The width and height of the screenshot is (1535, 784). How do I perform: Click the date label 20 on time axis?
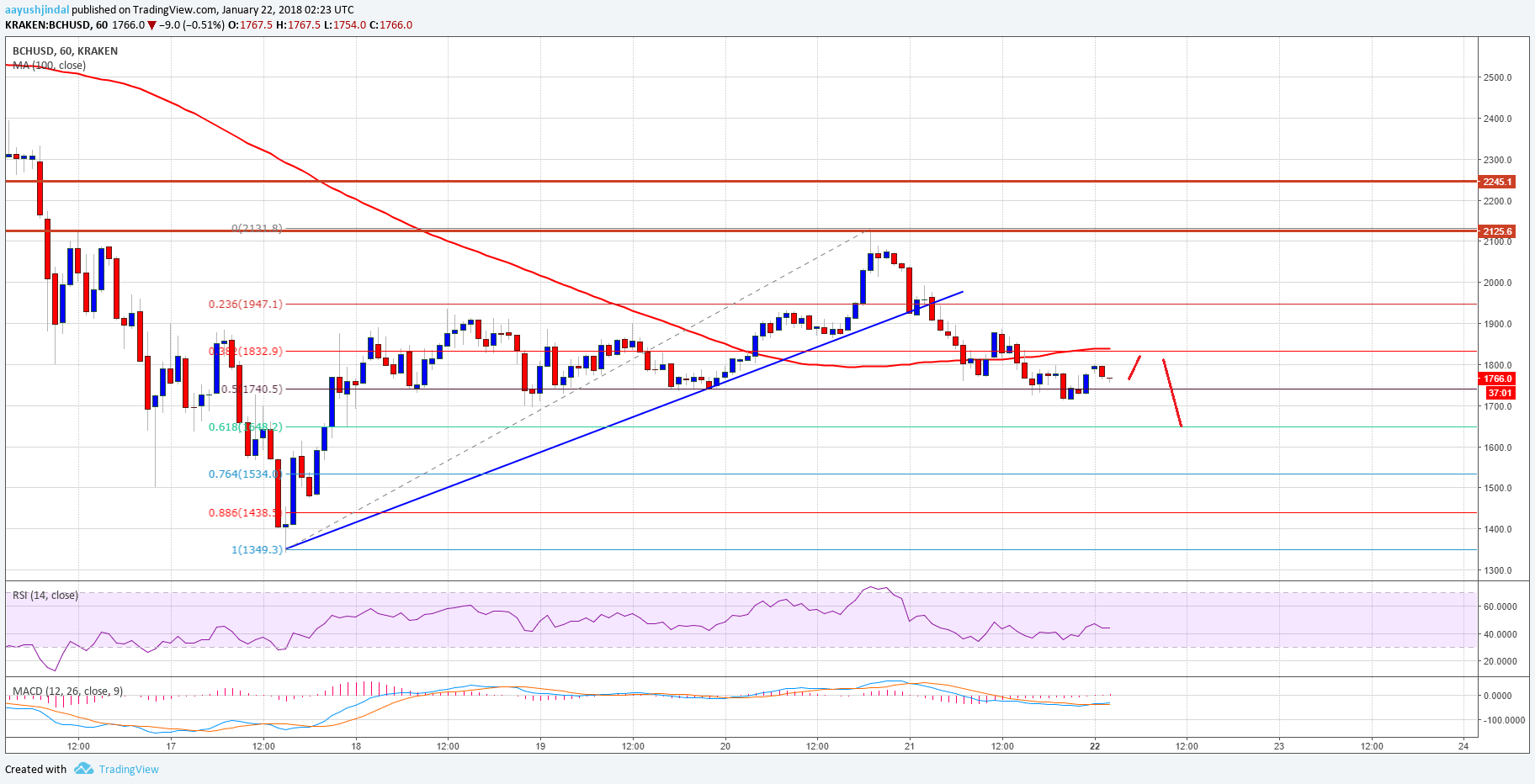(725, 746)
